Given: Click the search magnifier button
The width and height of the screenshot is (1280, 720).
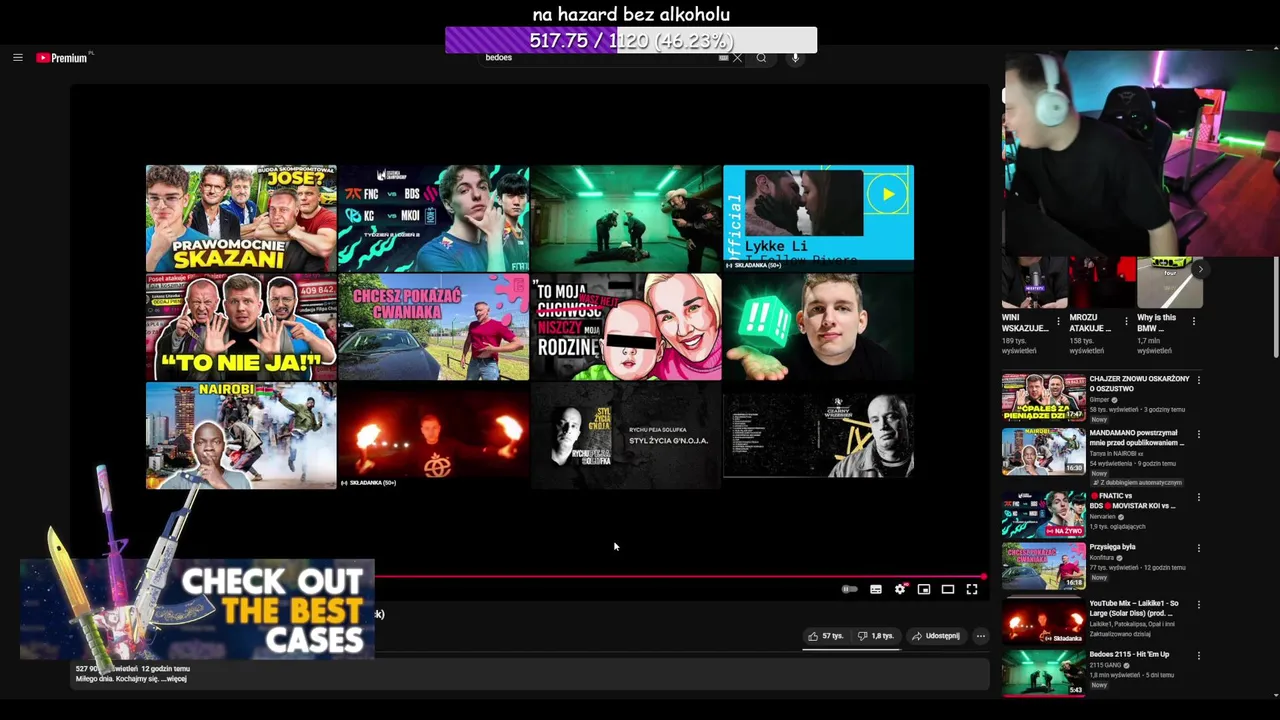Looking at the screenshot, I should [761, 58].
